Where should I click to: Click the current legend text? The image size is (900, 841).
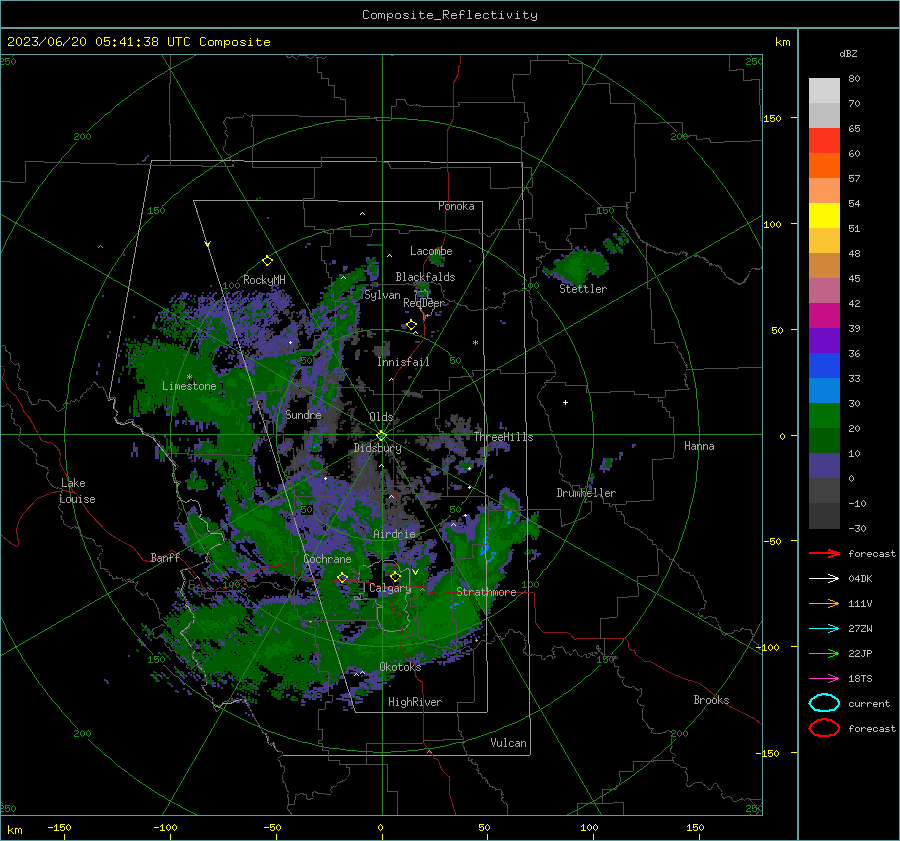click(x=869, y=703)
